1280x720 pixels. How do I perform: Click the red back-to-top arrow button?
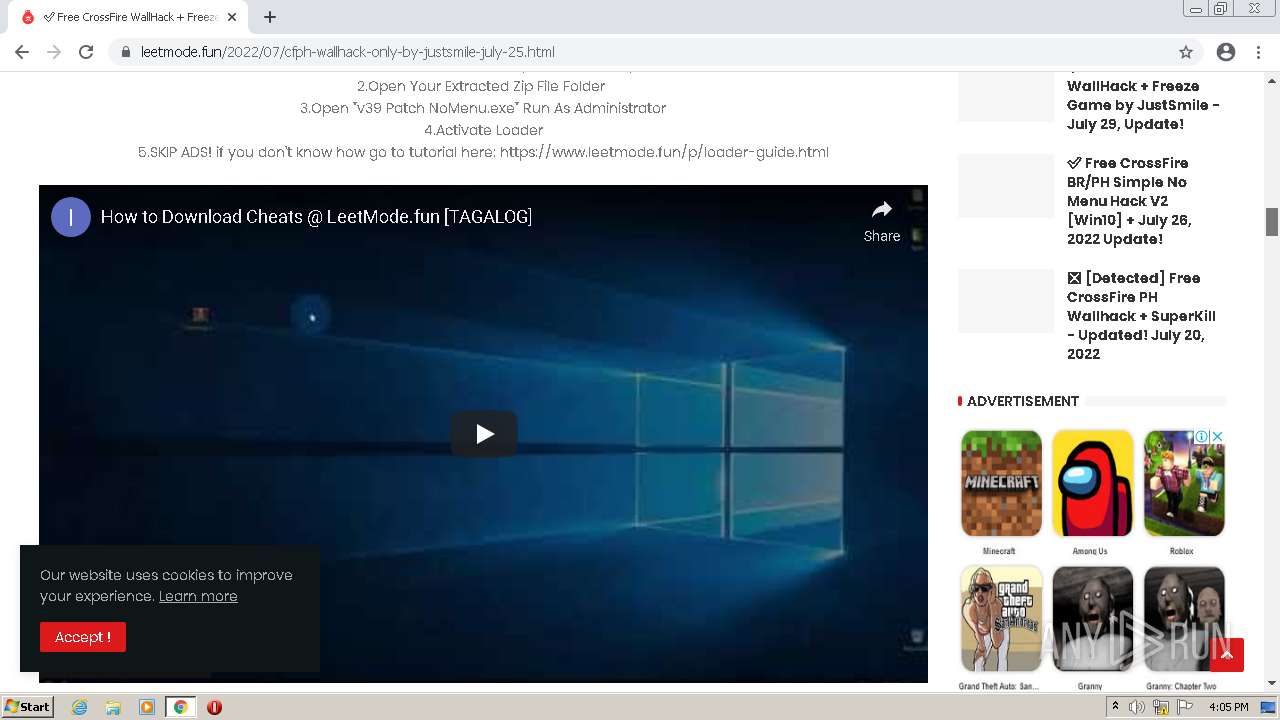pos(1227,655)
